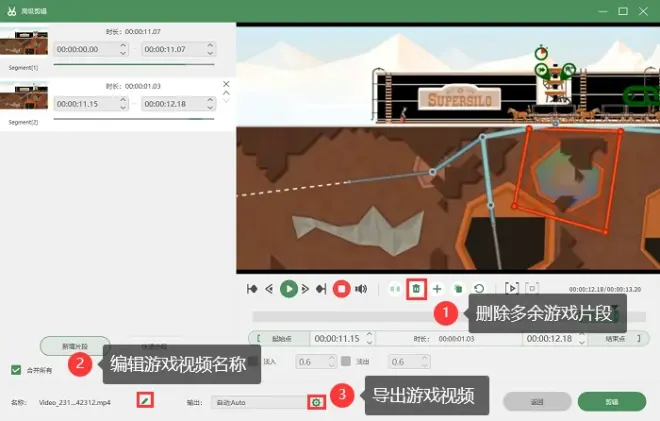Click the pencil icon to edit name
The height and width of the screenshot is (421, 660).
[x=145, y=400]
